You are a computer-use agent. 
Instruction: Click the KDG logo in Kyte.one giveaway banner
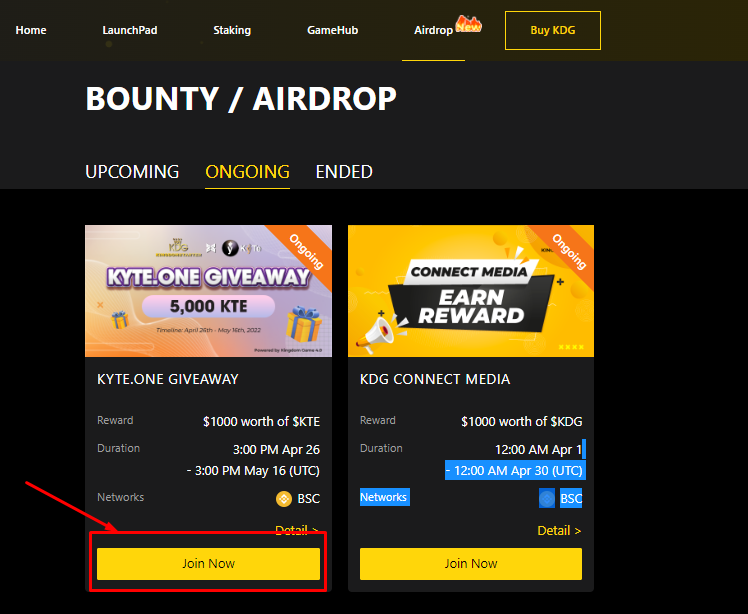pos(178,248)
